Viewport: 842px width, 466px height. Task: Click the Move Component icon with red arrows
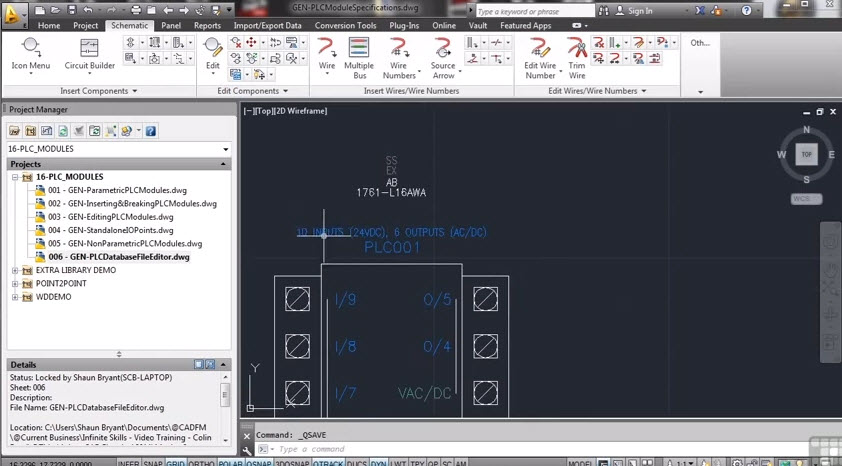coord(251,42)
